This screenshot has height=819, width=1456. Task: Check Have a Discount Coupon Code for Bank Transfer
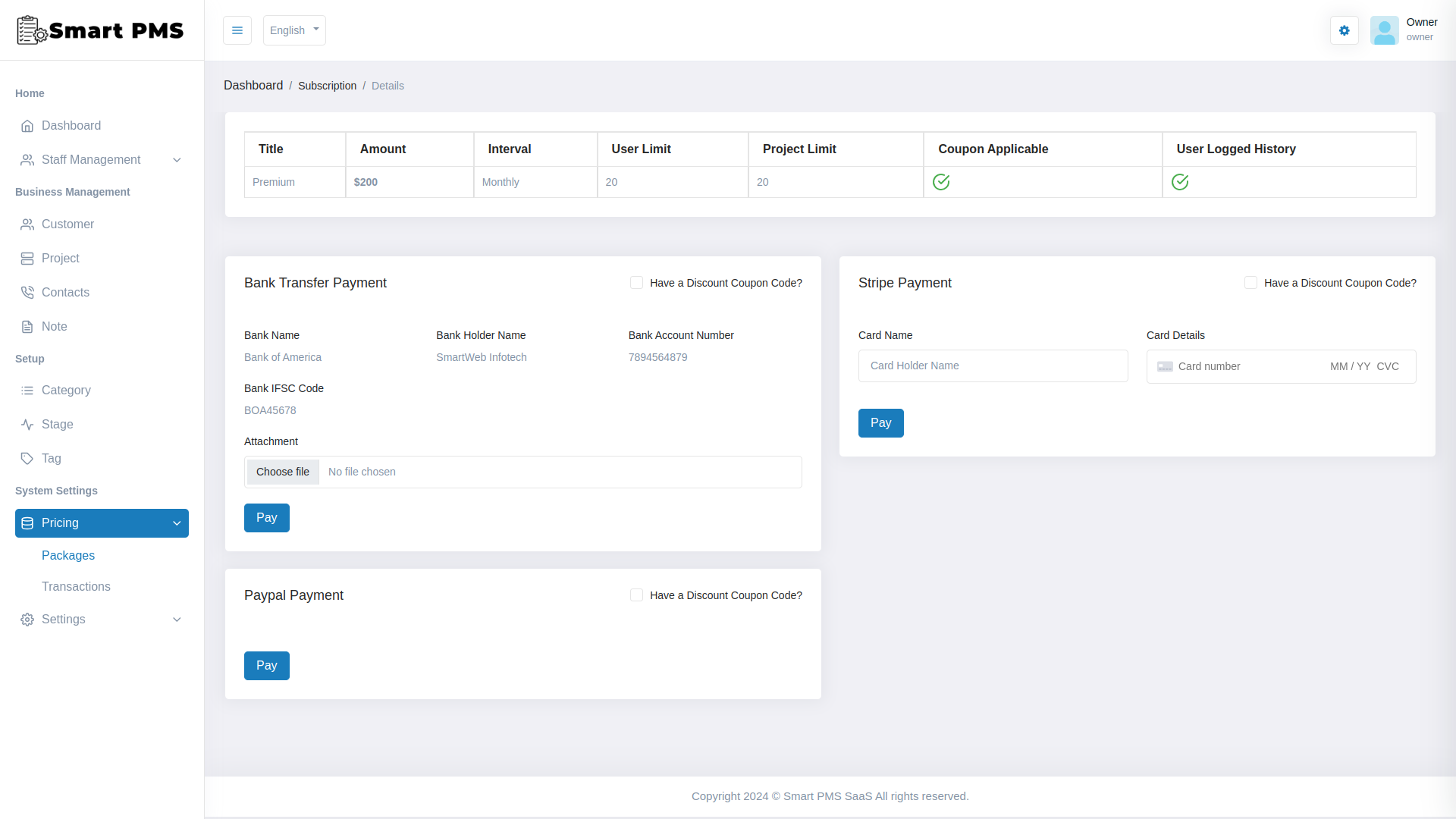[636, 282]
